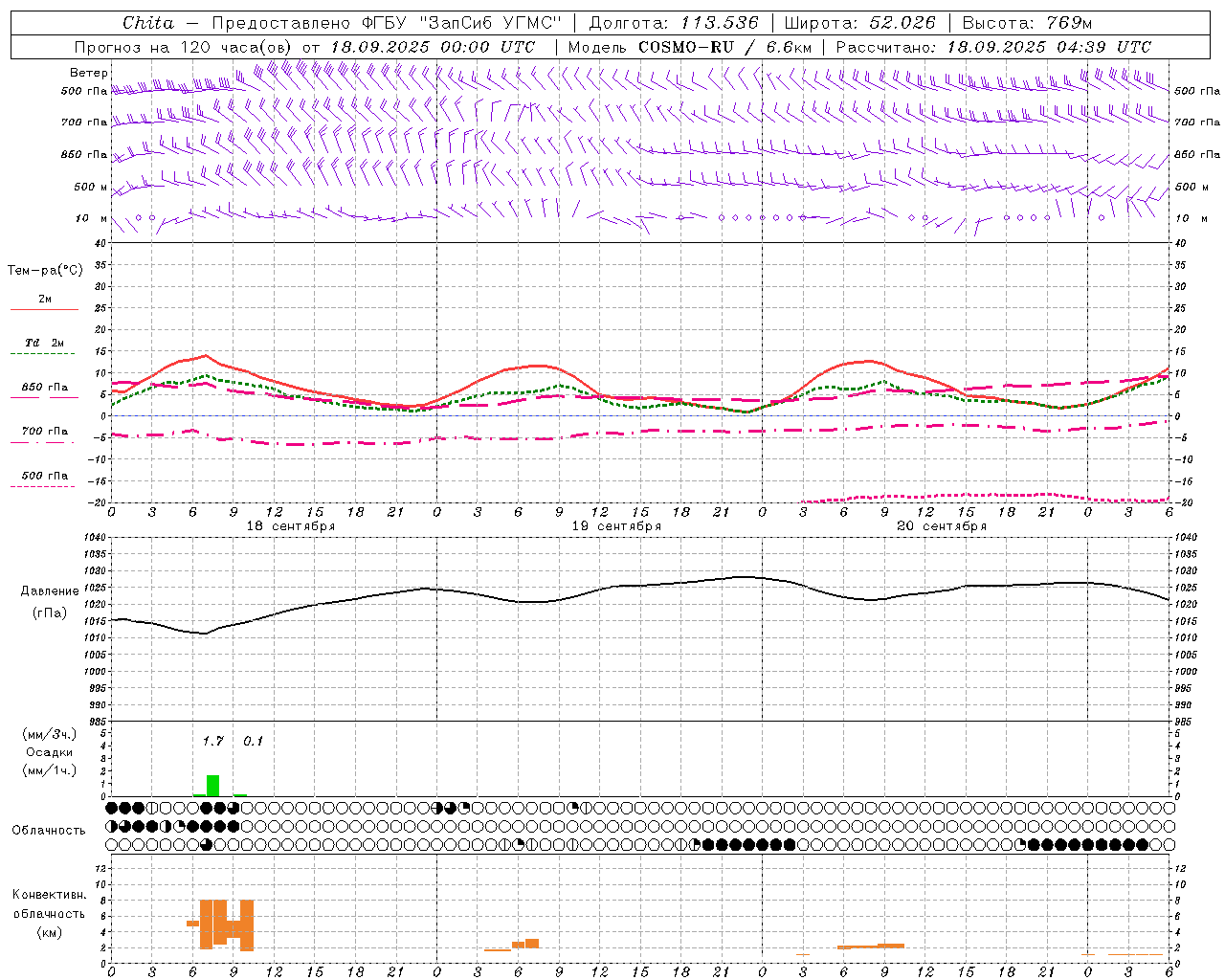Click the Облачность cloudiness label
1225x980 pixels.
tap(49, 831)
